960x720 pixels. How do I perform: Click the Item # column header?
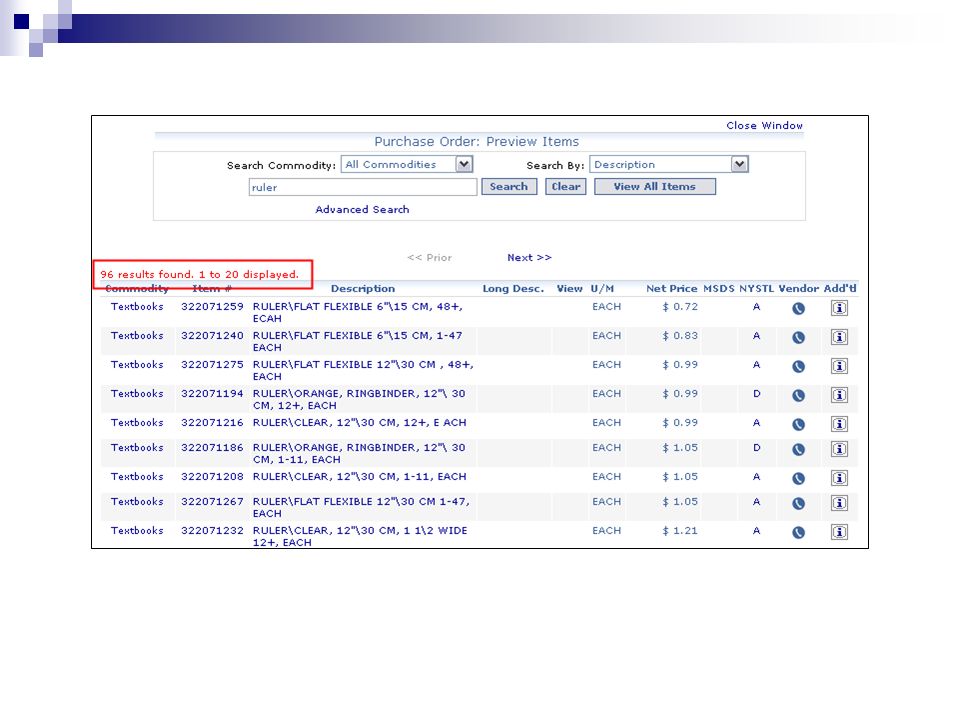[x=212, y=288]
